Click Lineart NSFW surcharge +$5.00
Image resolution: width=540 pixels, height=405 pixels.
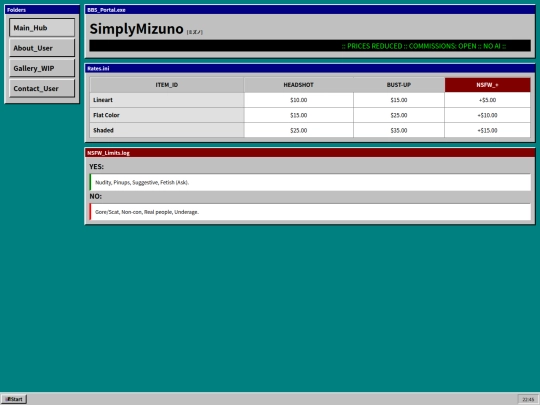(487, 100)
